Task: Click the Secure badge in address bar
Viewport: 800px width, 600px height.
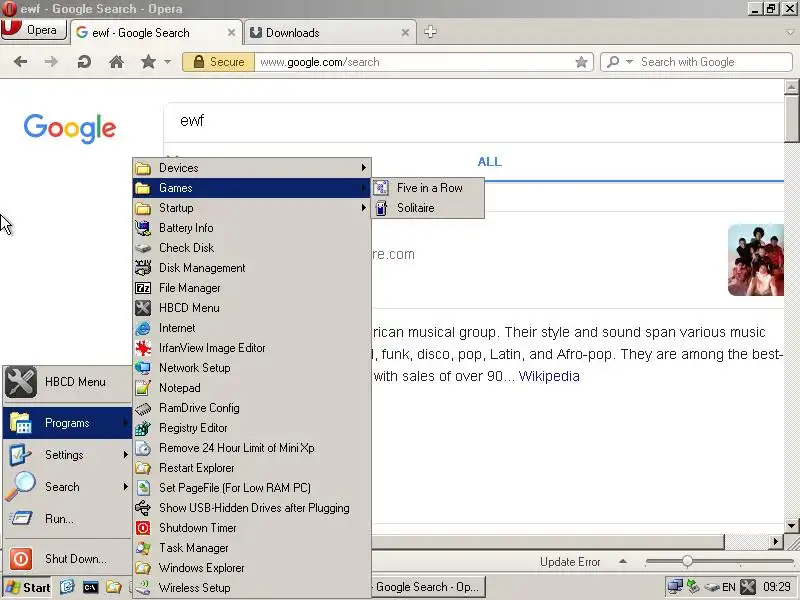Action: [x=218, y=62]
